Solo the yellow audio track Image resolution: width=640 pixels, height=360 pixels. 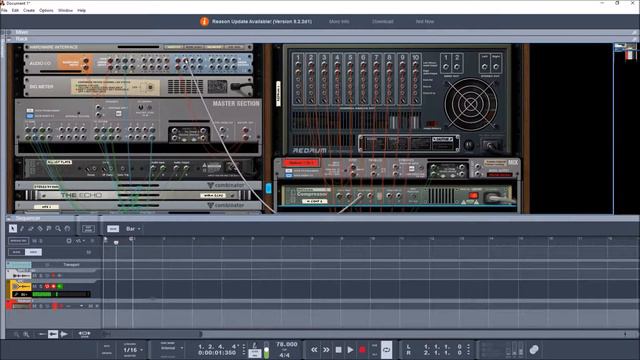(41, 286)
